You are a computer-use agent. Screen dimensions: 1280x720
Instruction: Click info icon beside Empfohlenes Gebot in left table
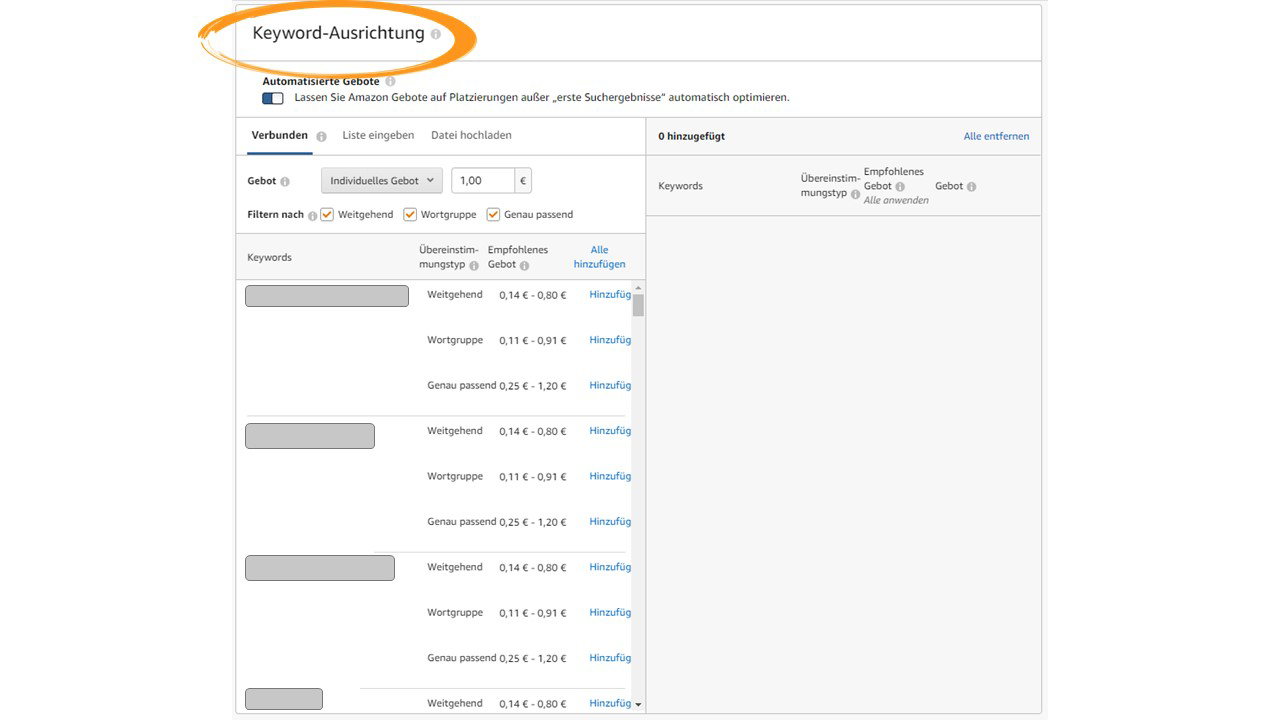524,265
